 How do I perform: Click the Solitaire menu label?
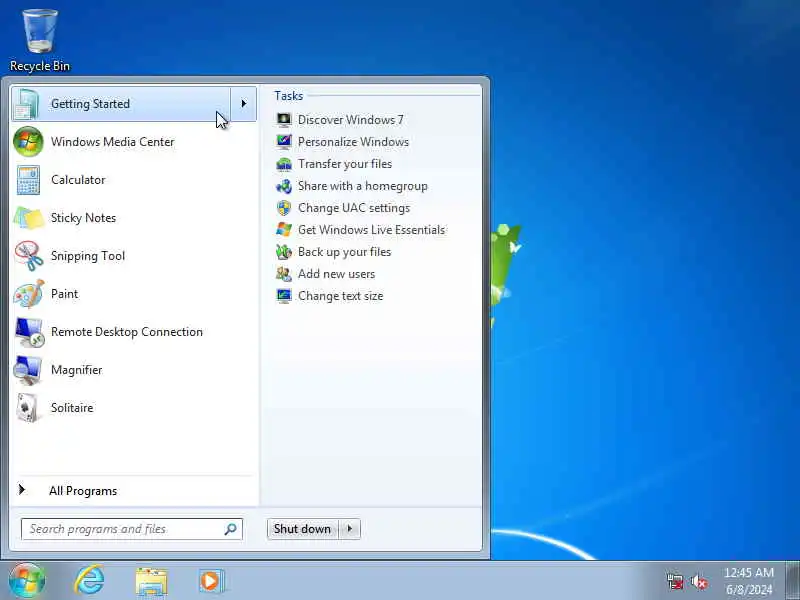point(72,408)
